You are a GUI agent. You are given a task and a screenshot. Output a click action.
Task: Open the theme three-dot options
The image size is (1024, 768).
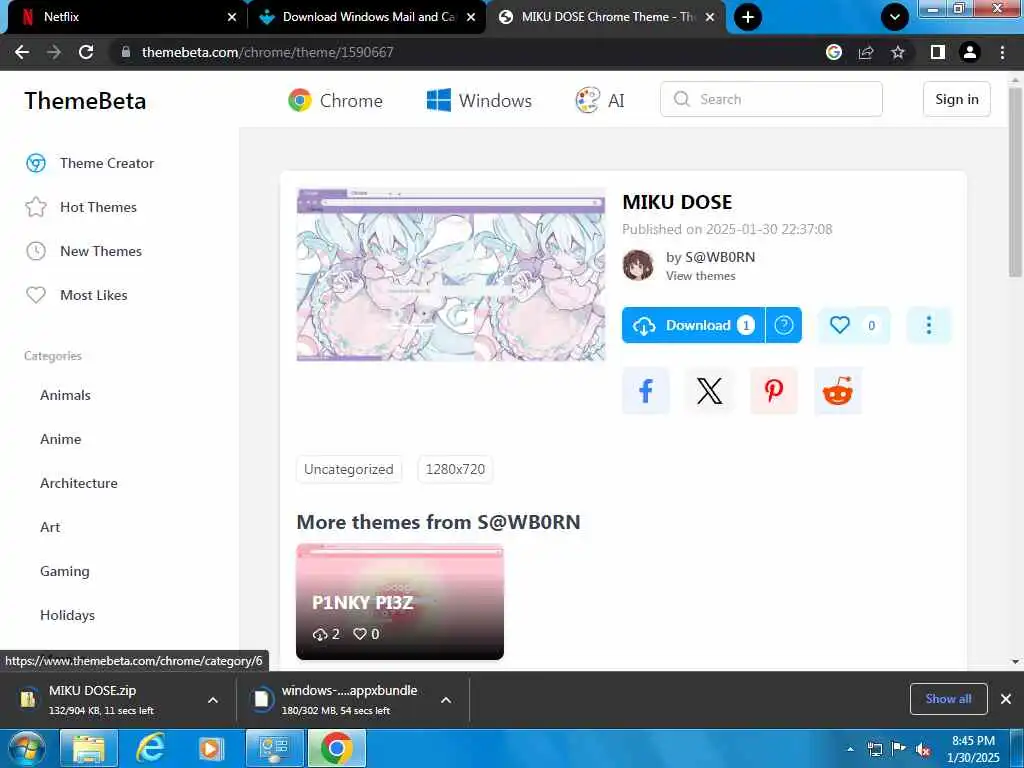[929, 325]
